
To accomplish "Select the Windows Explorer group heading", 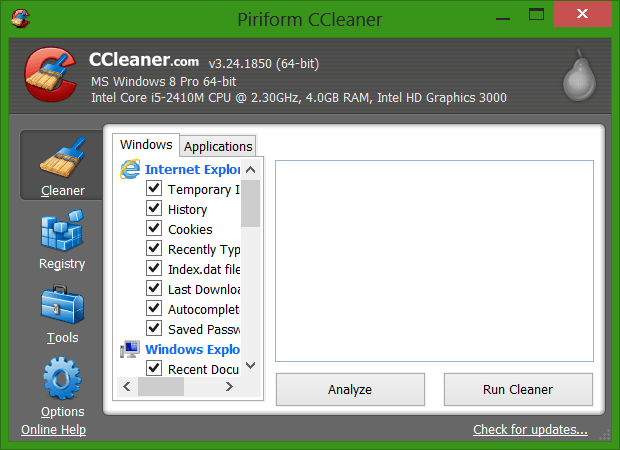I will pyautogui.click(x=192, y=350).
